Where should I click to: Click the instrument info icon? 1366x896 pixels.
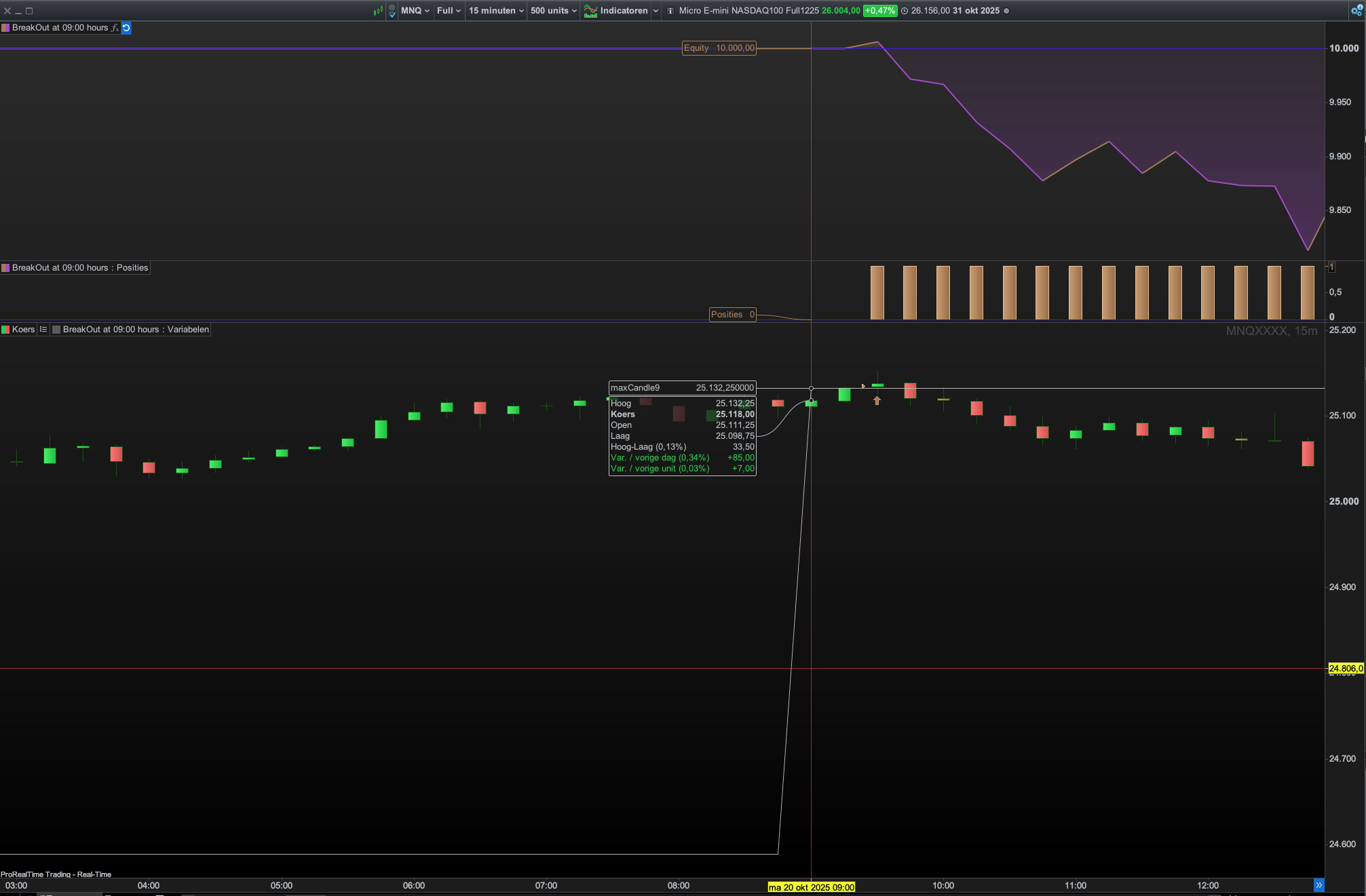pyautogui.click(x=670, y=11)
